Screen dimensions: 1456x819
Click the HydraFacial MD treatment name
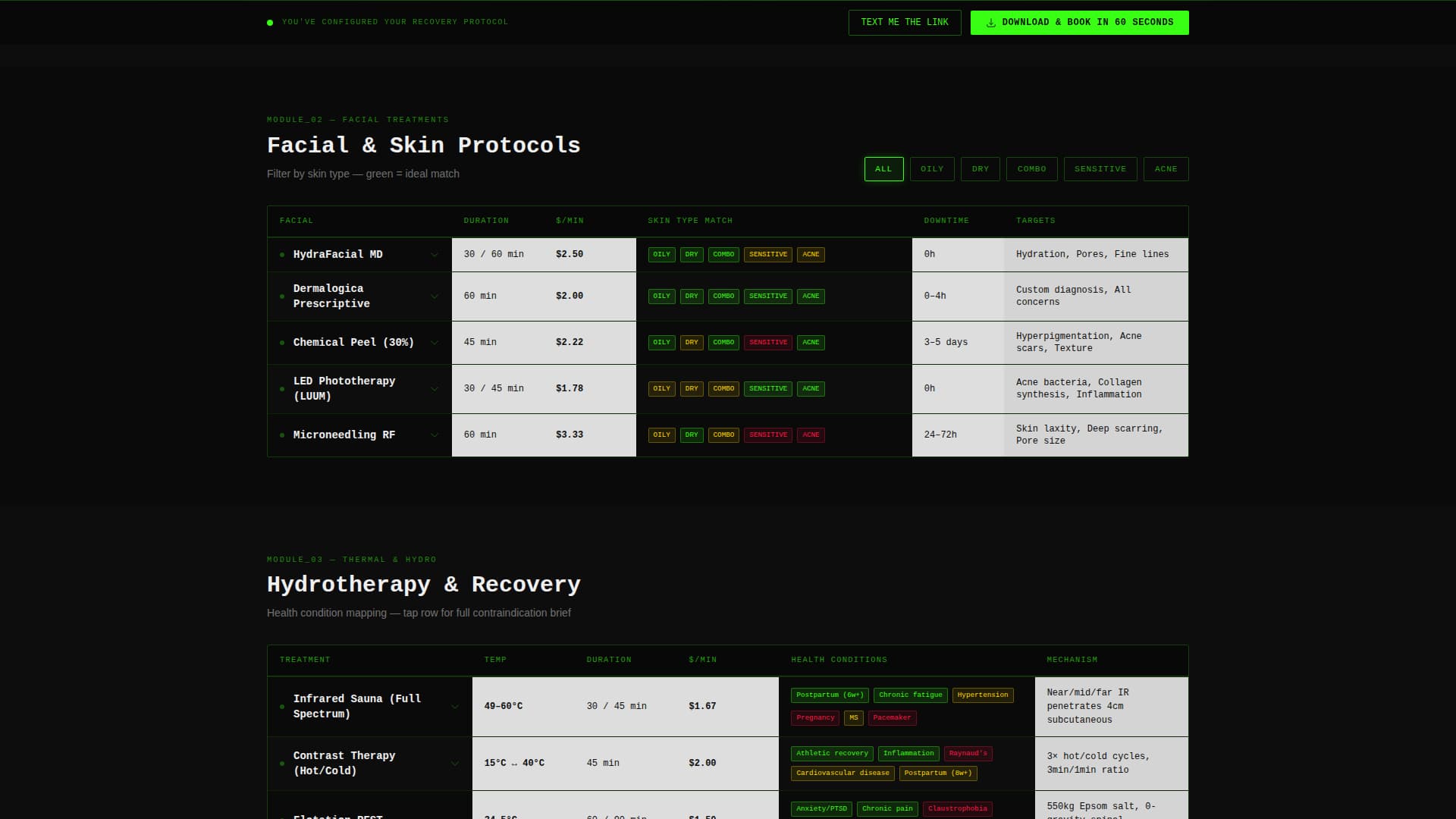(338, 255)
